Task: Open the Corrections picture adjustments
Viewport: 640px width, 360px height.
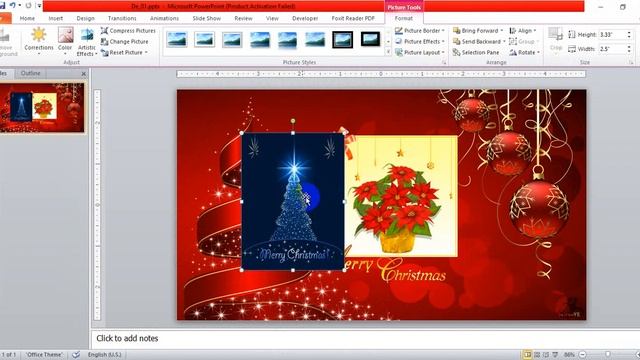Action: [x=39, y=41]
